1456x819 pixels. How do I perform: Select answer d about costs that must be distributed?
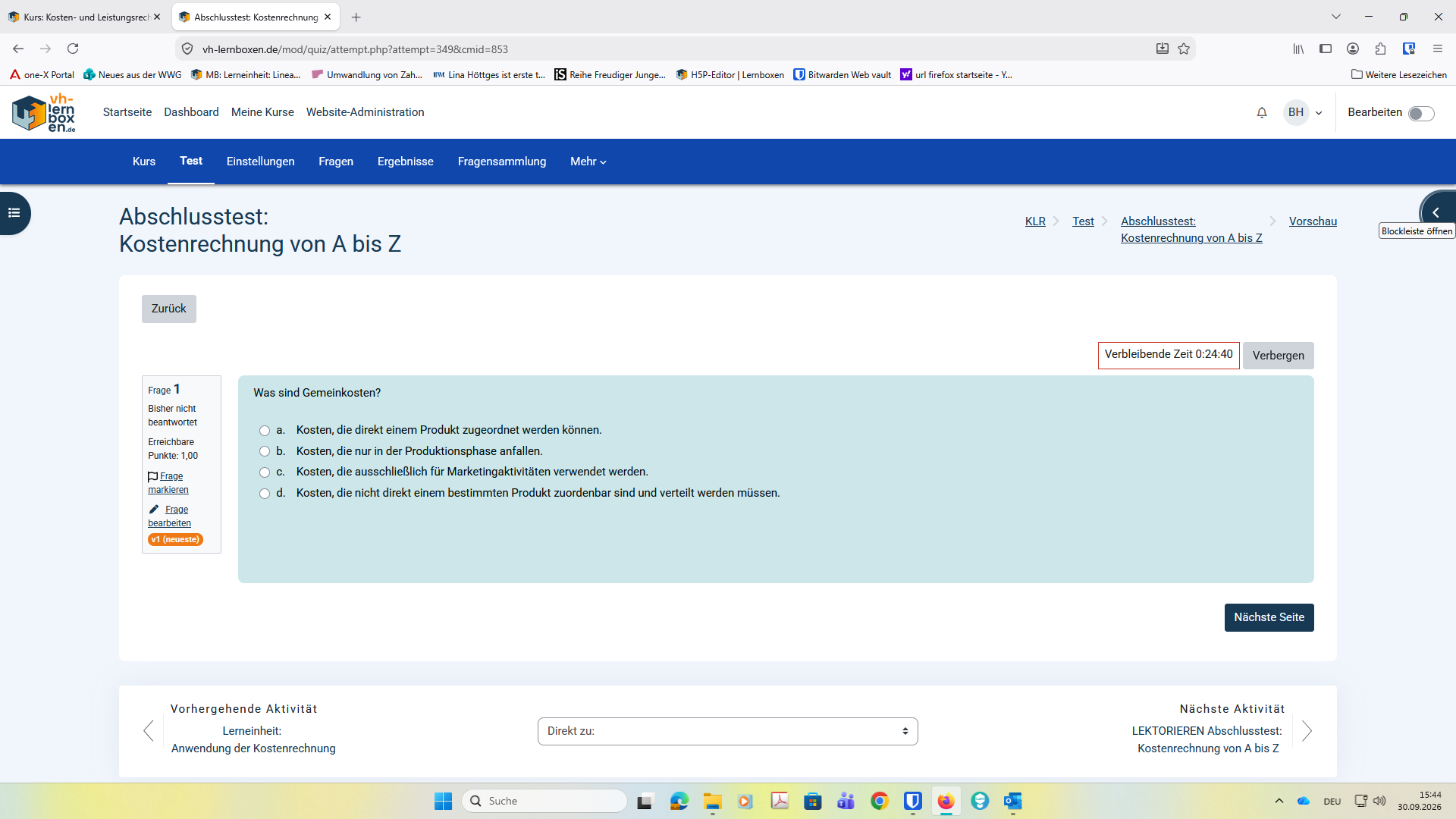tap(265, 494)
